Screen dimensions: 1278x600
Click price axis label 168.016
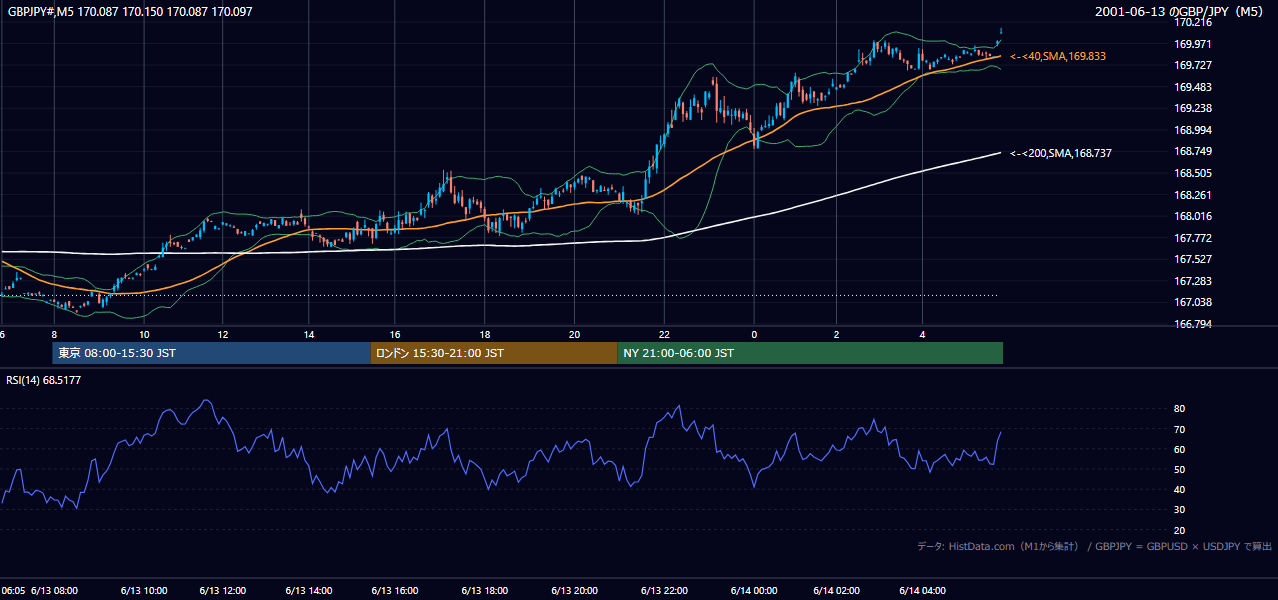(x=1193, y=216)
